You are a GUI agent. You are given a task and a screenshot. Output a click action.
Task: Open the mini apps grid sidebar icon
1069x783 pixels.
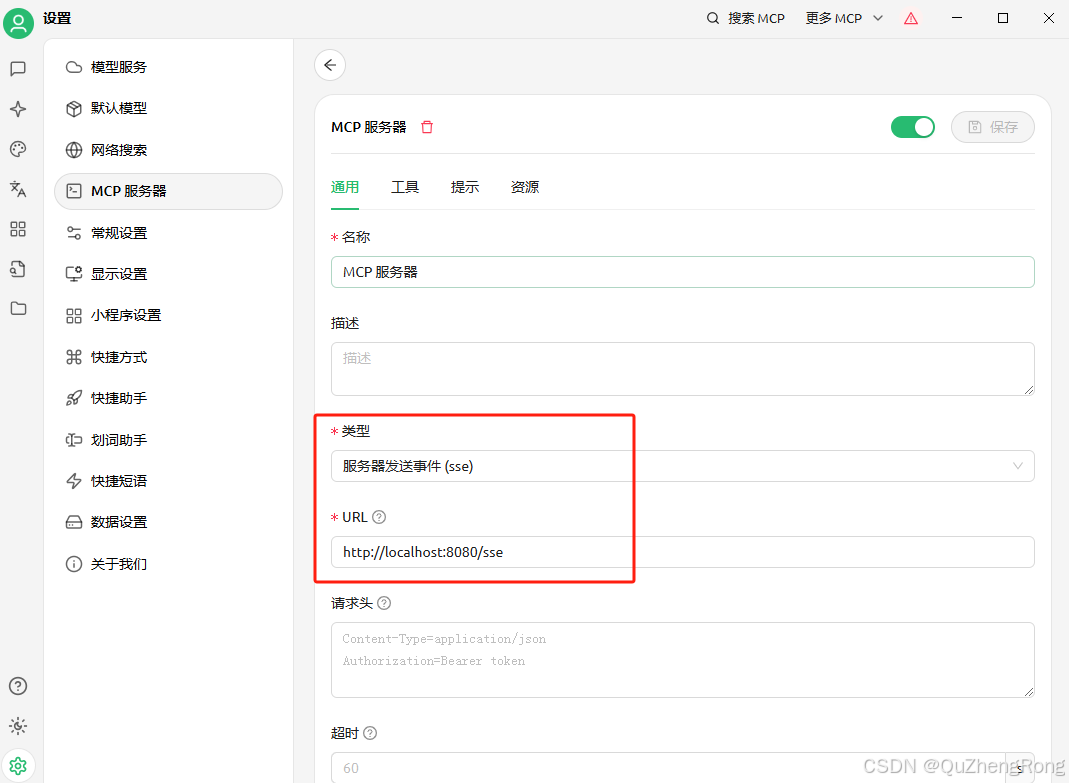pyautogui.click(x=18, y=229)
